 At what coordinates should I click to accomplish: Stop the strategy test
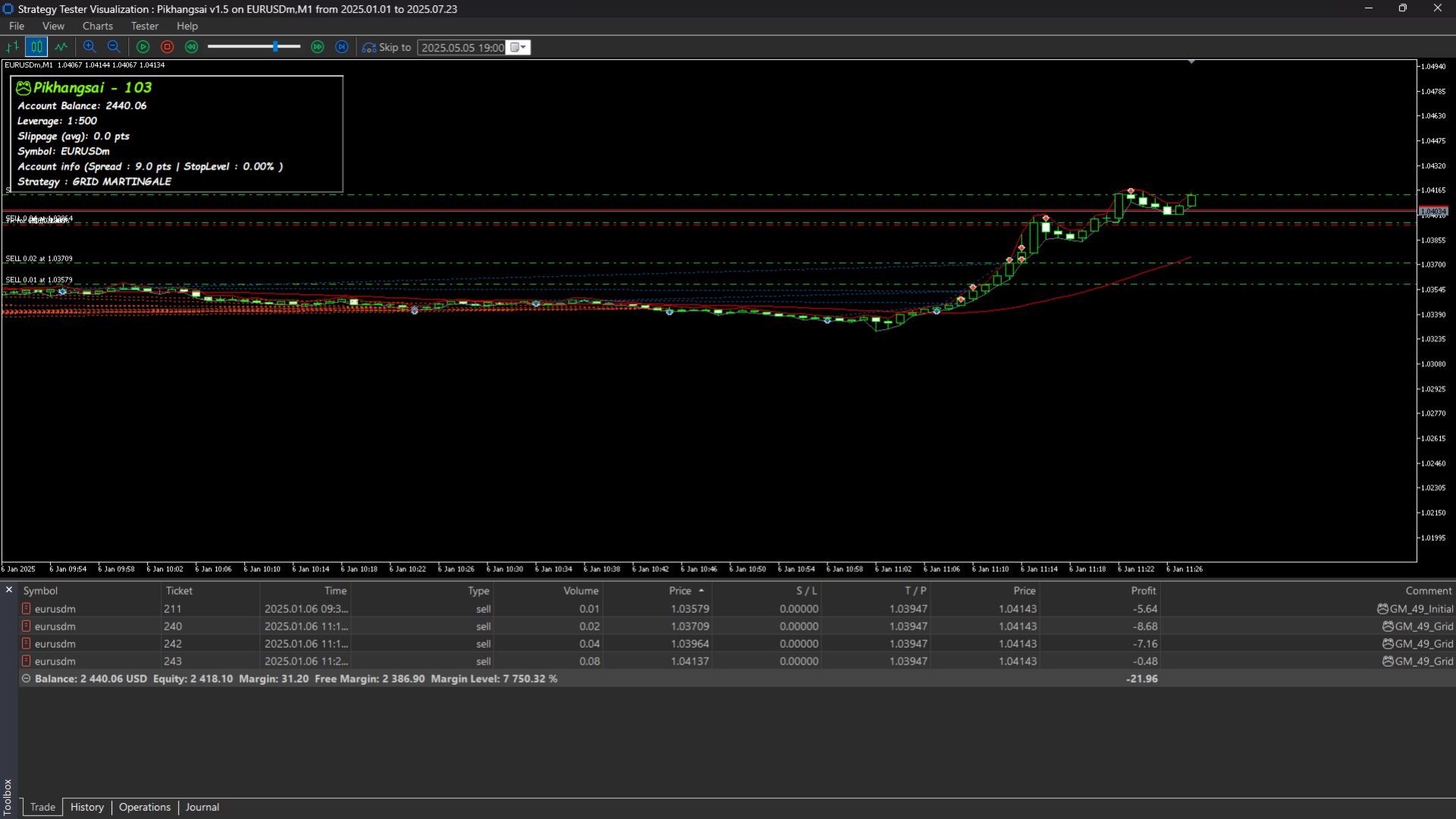pos(168,47)
